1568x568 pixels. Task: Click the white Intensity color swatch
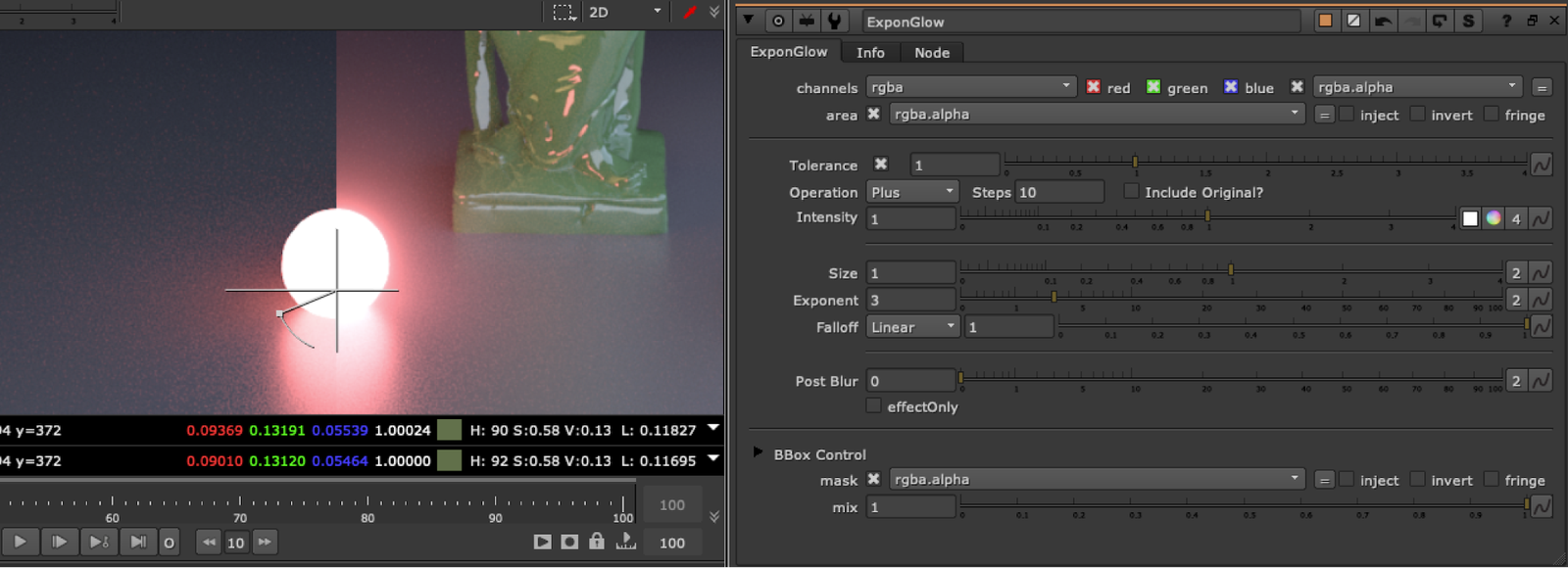pos(1470,218)
